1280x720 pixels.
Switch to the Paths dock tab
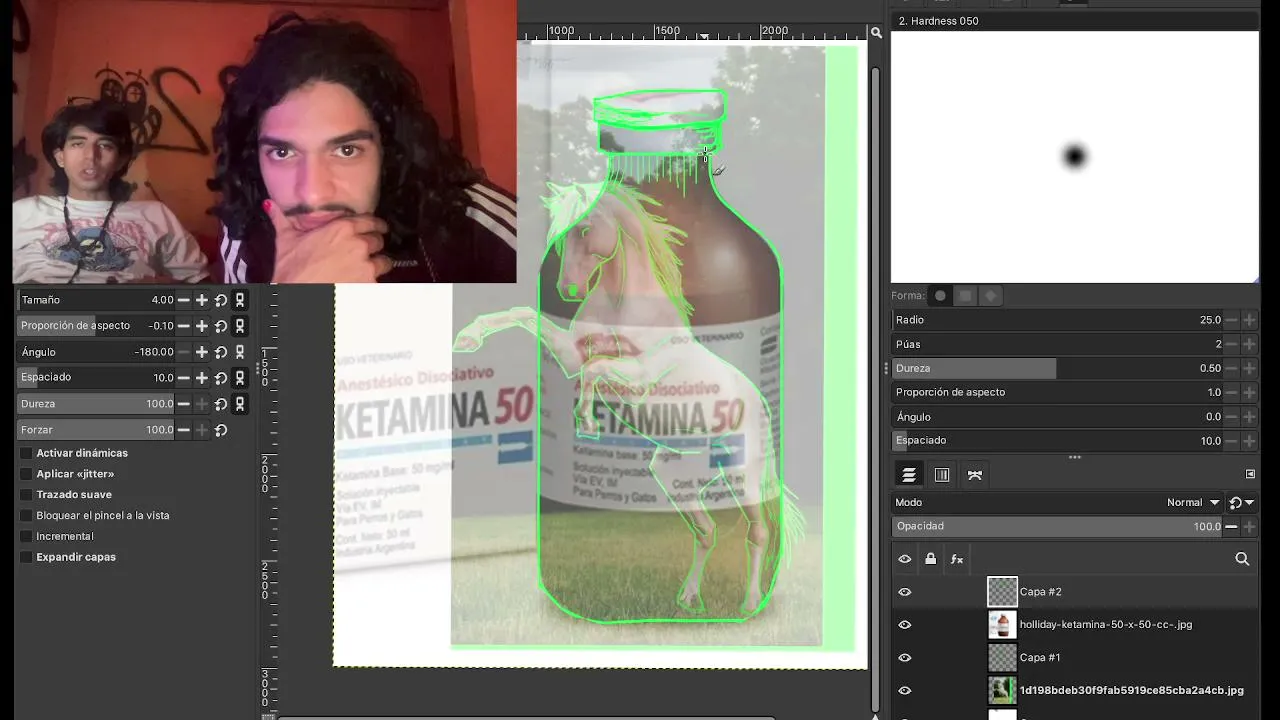point(975,475)
